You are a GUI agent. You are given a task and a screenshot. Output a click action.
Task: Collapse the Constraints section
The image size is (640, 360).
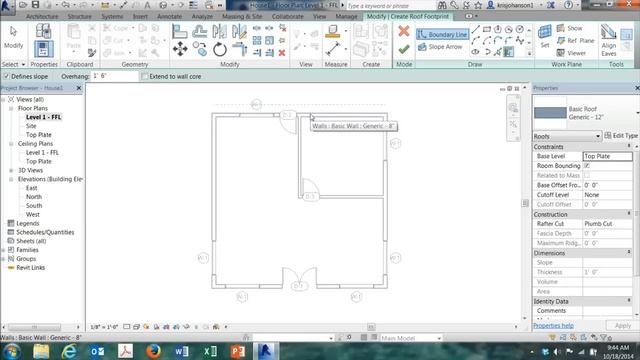629,146
